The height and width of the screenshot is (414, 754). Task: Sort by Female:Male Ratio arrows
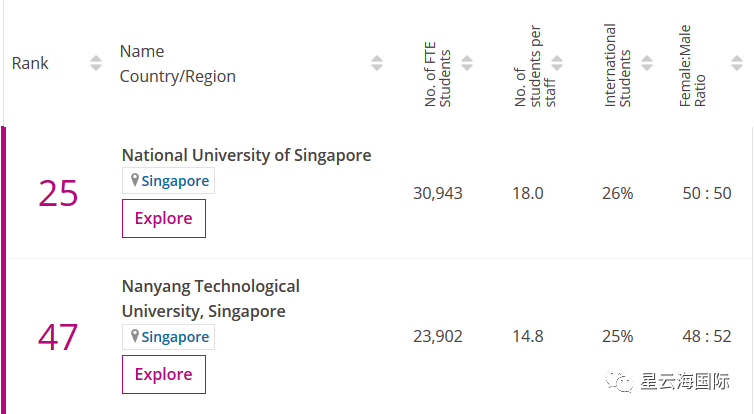pos(737,63)
